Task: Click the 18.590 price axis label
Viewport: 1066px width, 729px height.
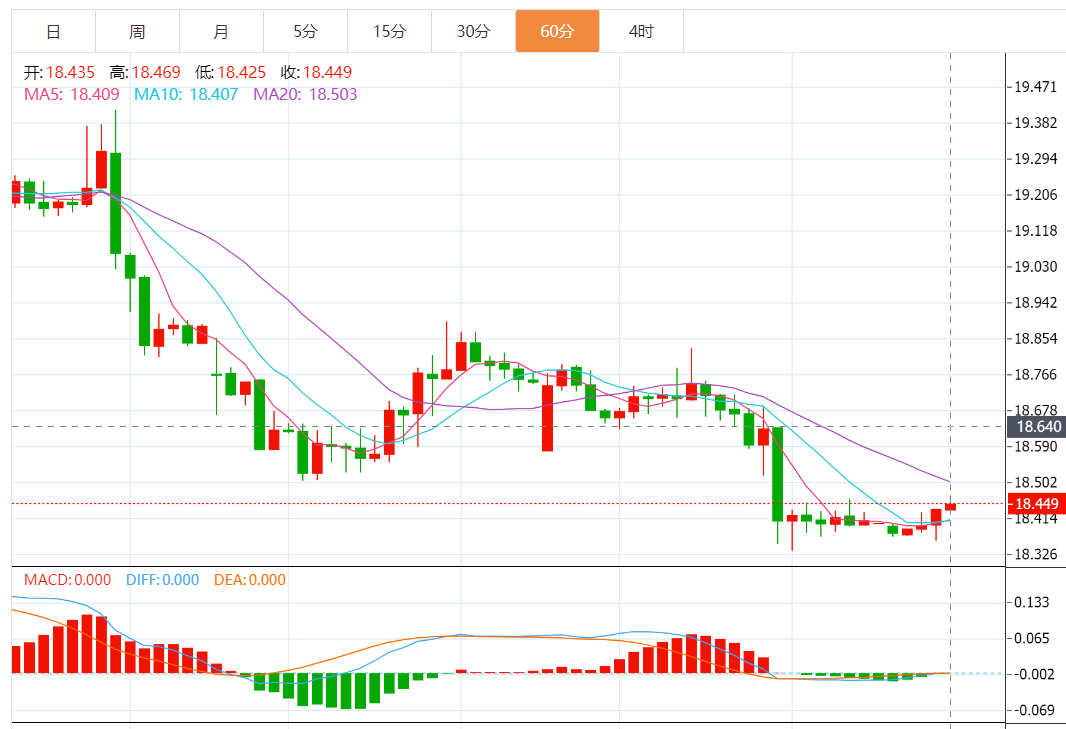Action: [x=1035, y=446]
